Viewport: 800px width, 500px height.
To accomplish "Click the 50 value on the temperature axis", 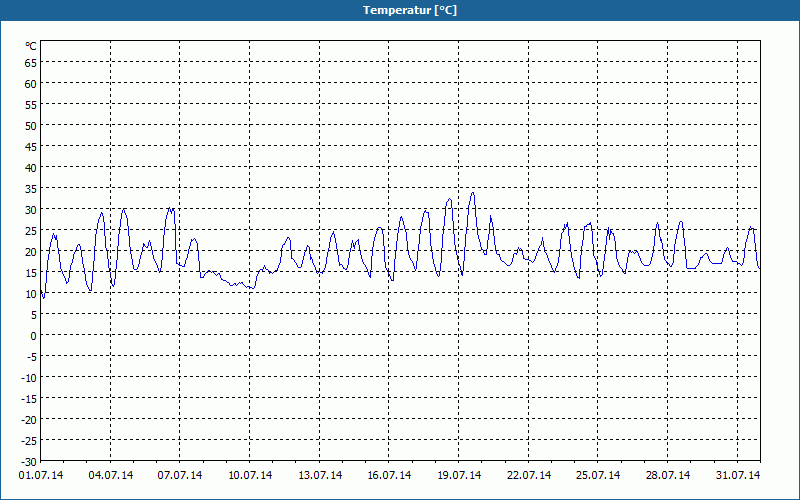I will coord(31,126).
